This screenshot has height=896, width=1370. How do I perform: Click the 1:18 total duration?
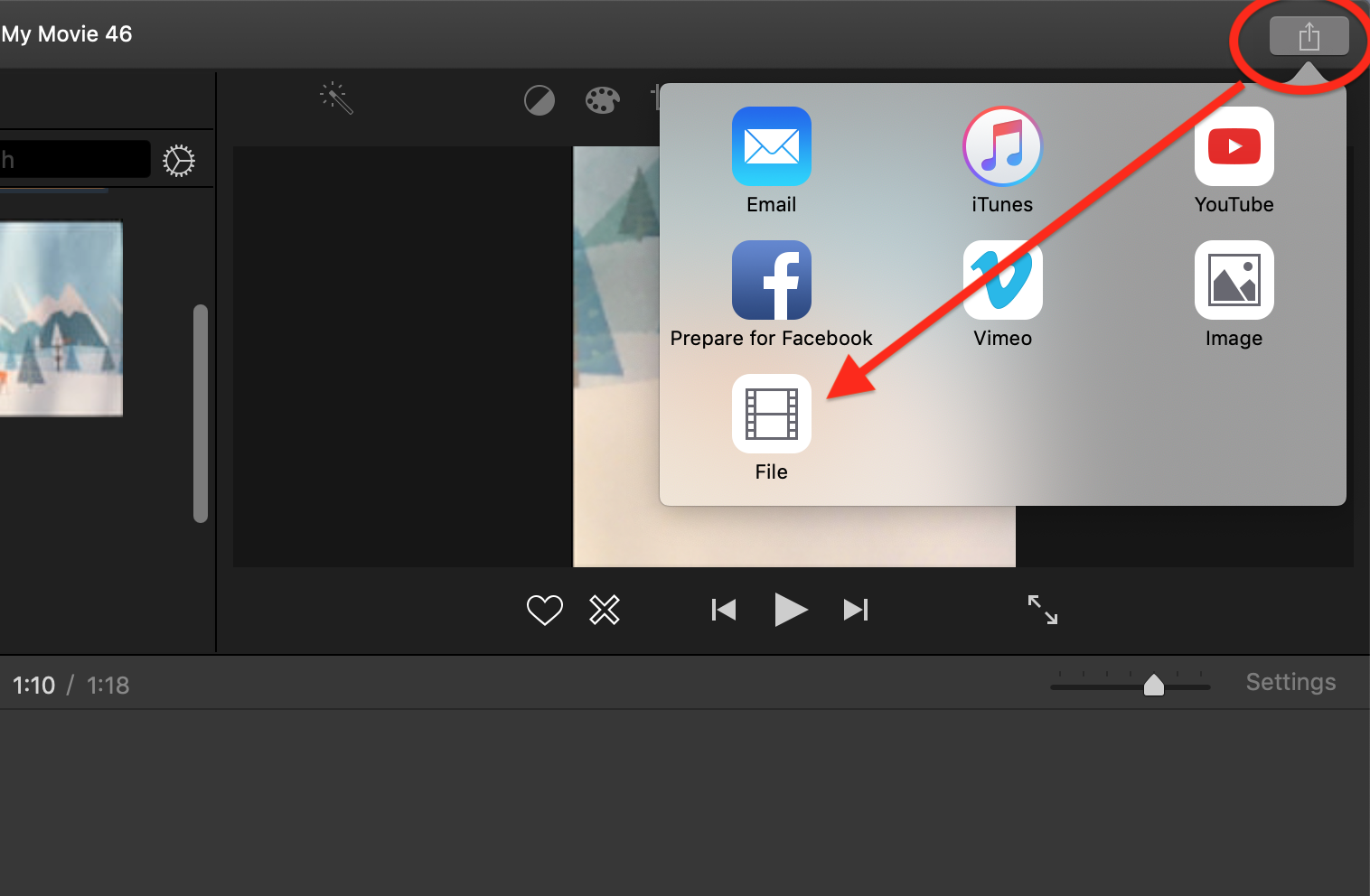point(108,686)
